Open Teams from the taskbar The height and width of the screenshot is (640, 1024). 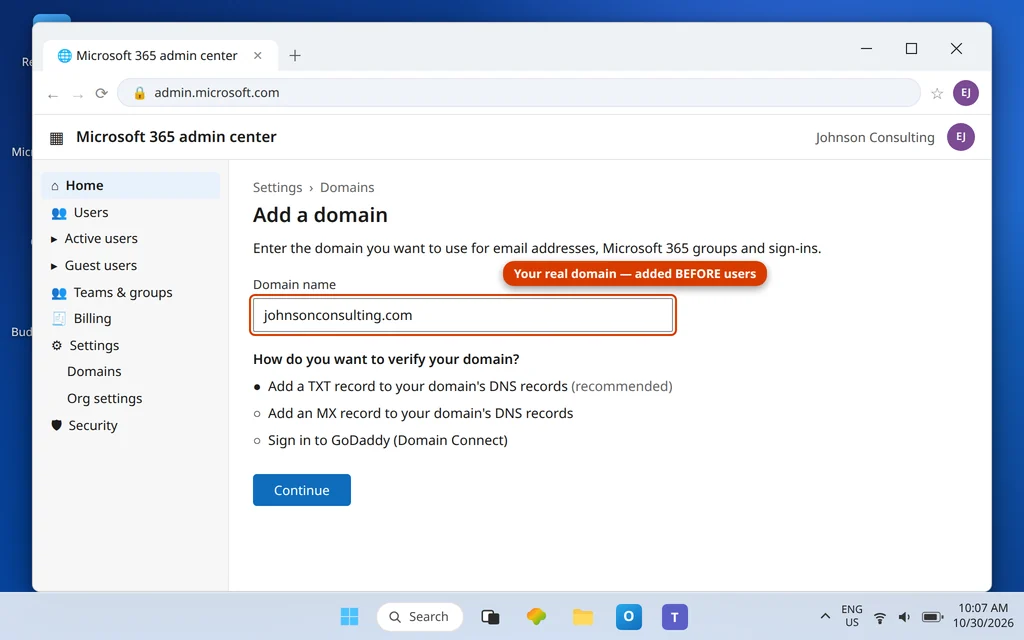(x=675, y=616)
